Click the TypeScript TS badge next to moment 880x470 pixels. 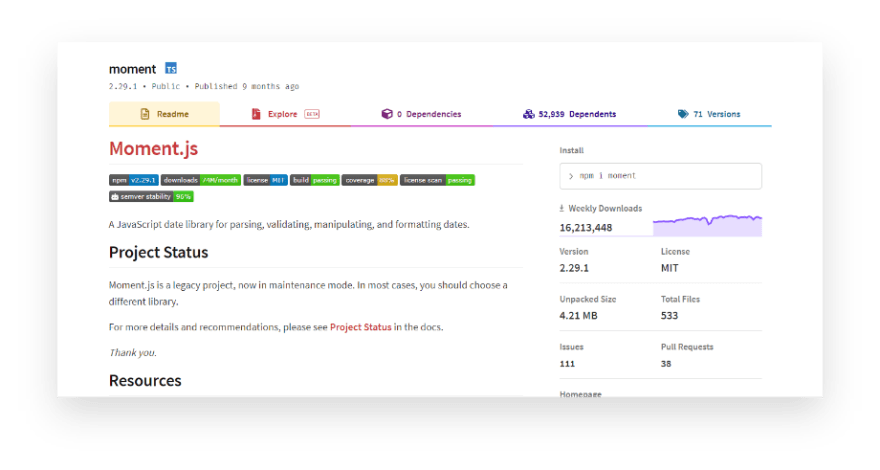point(171,69)
